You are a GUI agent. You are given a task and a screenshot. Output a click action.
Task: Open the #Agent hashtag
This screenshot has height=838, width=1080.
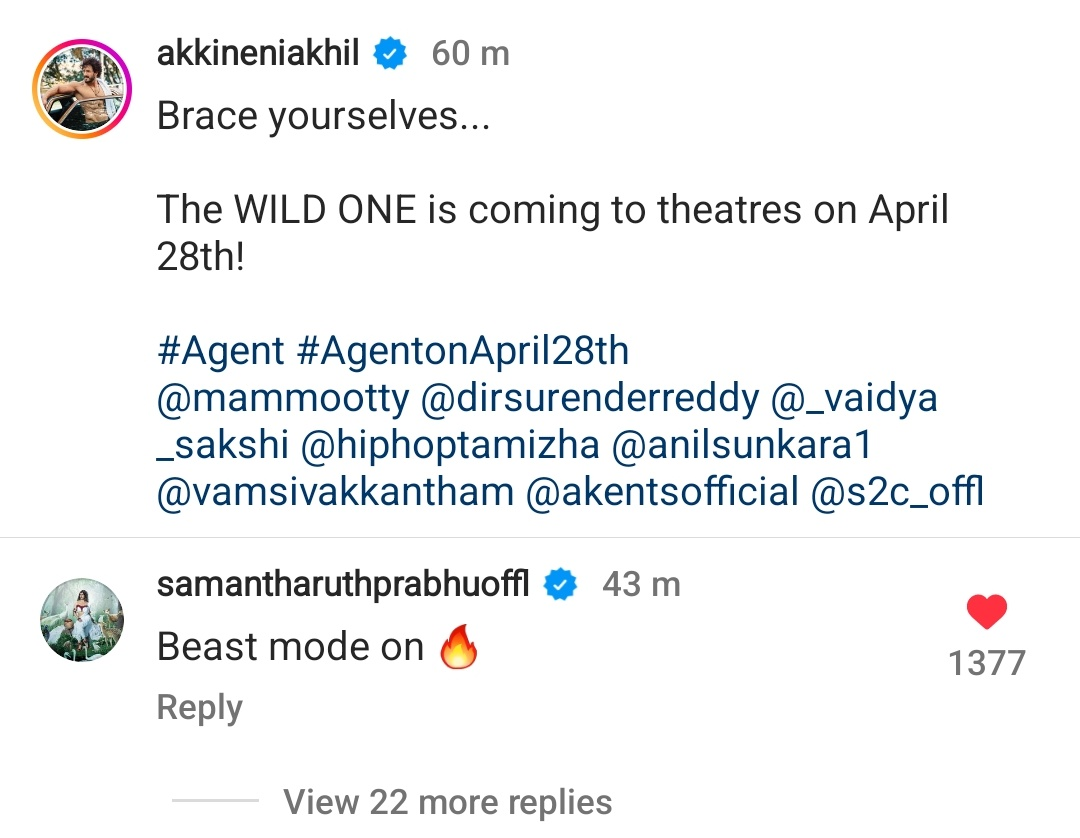click(x=221, y=351)
